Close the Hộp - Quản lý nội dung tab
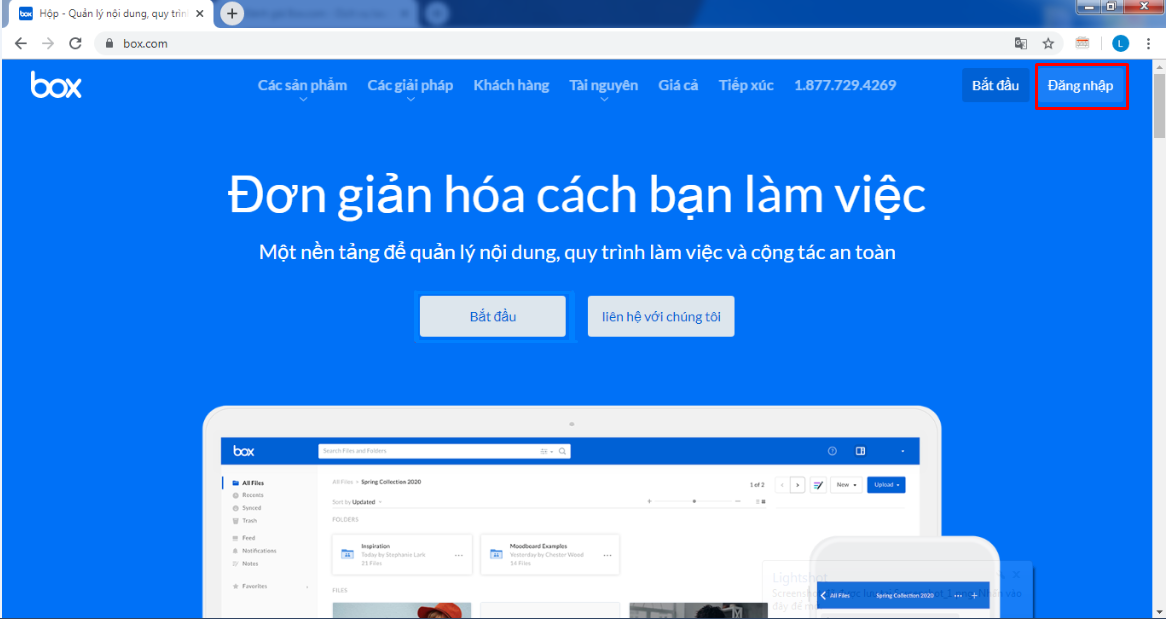1166x619 pixels. [x=199, y=13]
